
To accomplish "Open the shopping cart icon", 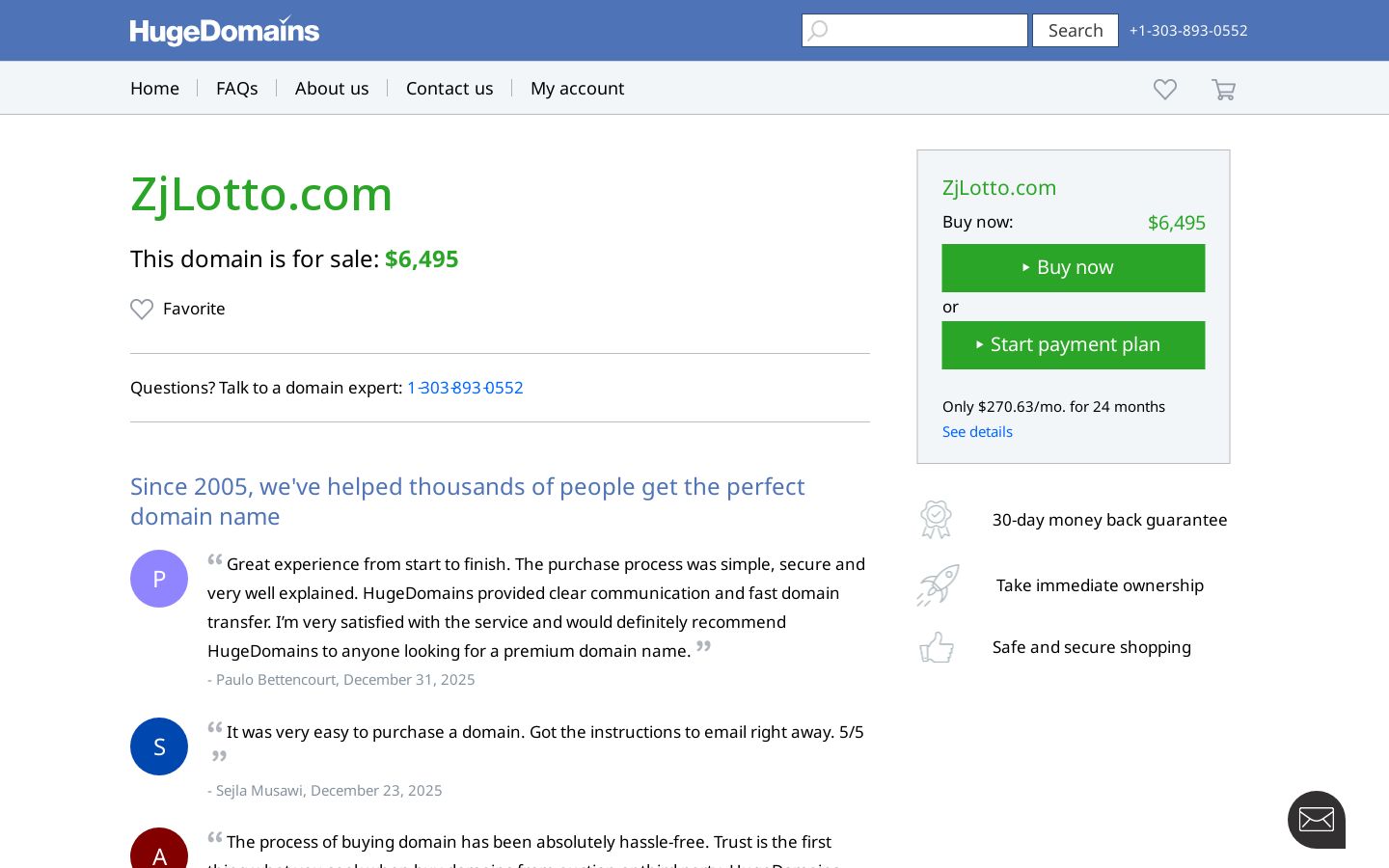I will tap(1223, 89).
